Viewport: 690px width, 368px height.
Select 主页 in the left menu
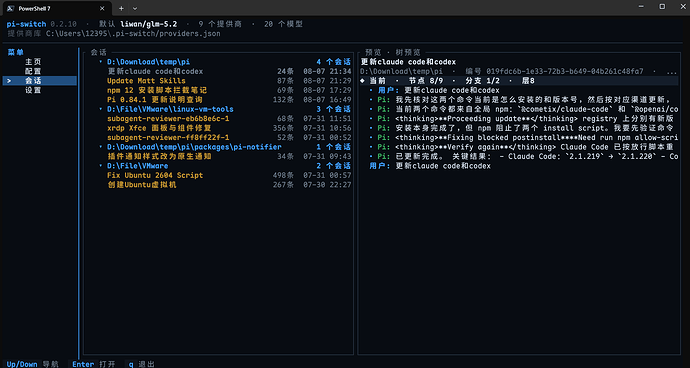(x=33, y=62)
